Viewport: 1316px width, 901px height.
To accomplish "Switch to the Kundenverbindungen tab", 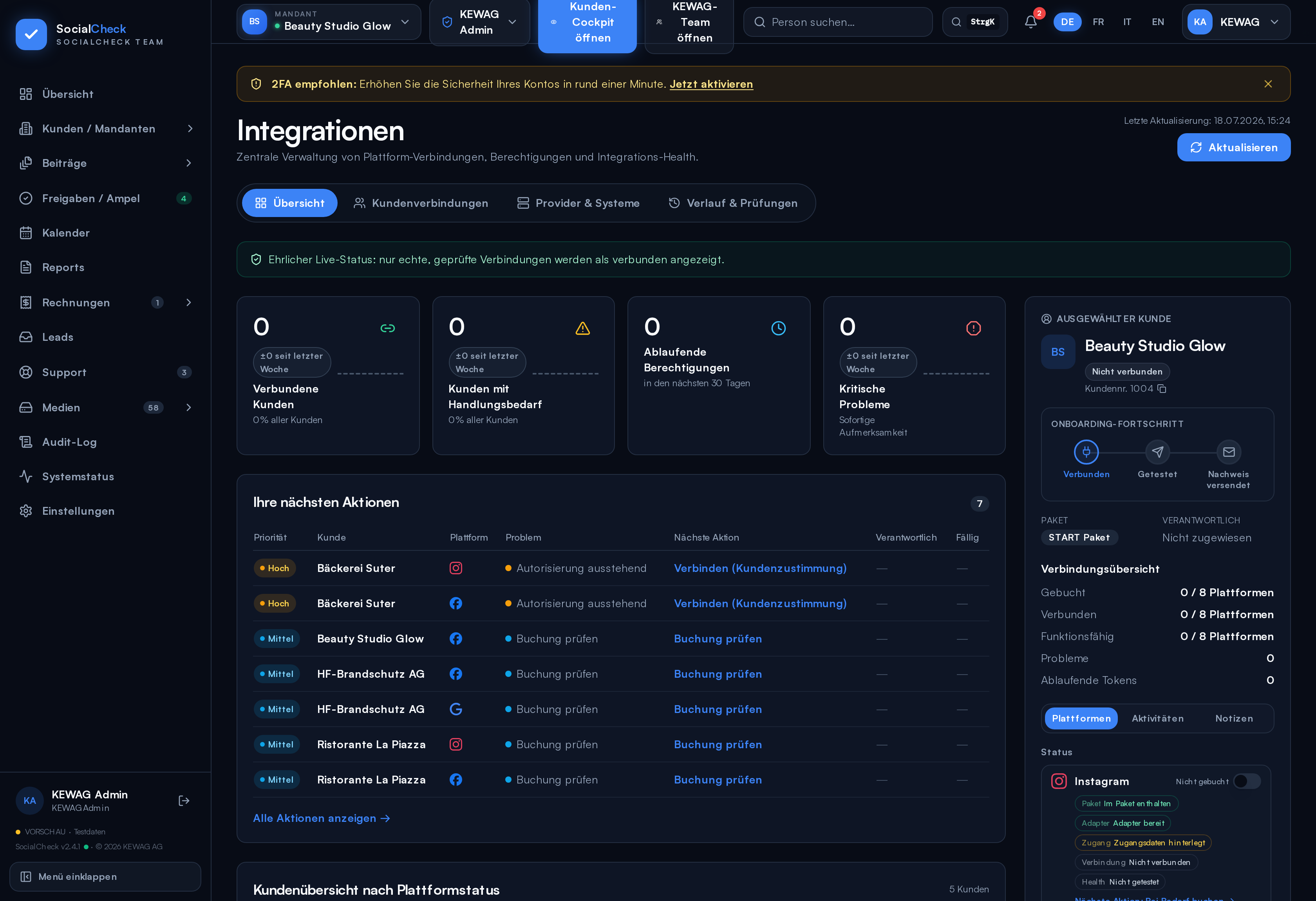I will click(x=421, y=203).
